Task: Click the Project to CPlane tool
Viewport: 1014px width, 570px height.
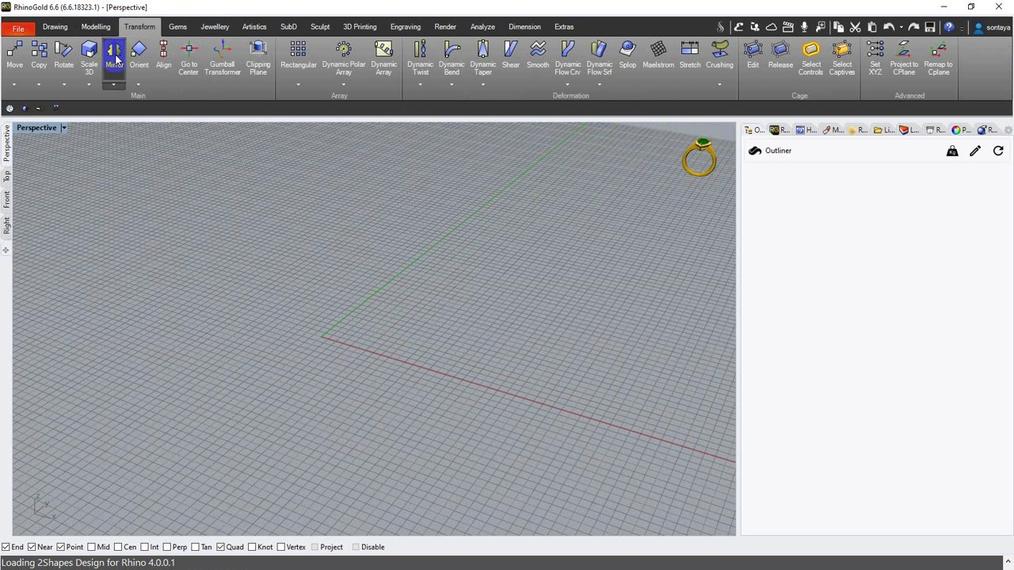Action: (x=904, y=58)
